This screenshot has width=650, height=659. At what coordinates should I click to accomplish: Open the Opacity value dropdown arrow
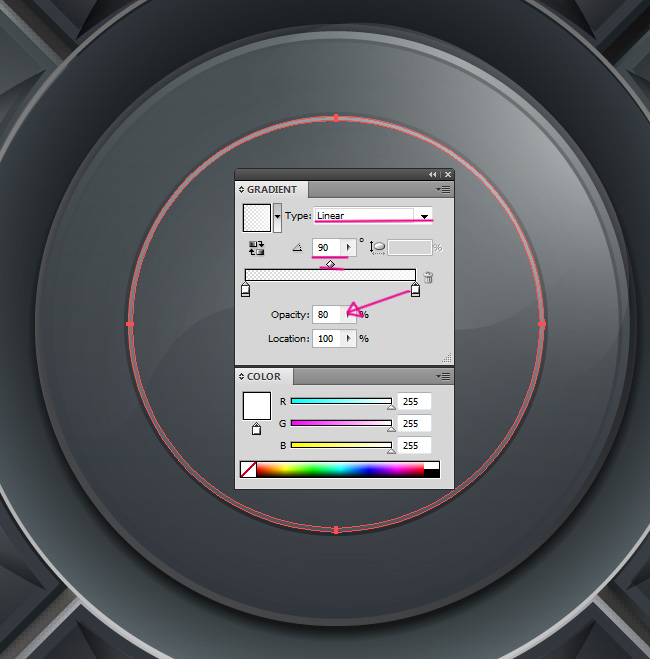(x=348, y=314)
